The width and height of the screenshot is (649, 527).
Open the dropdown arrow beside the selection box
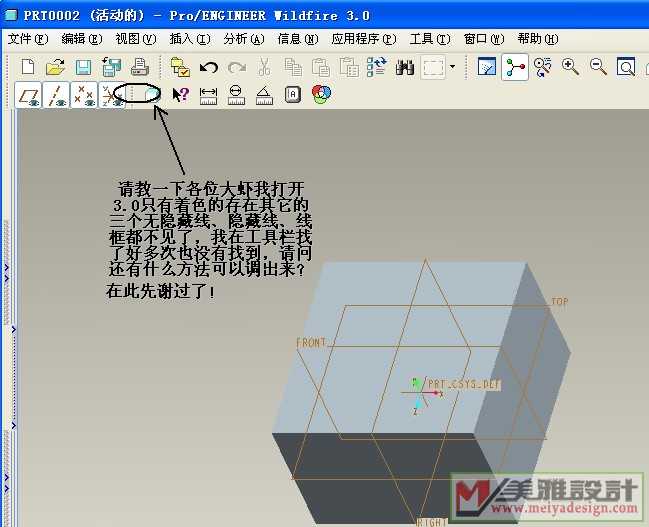pos(452,67)
